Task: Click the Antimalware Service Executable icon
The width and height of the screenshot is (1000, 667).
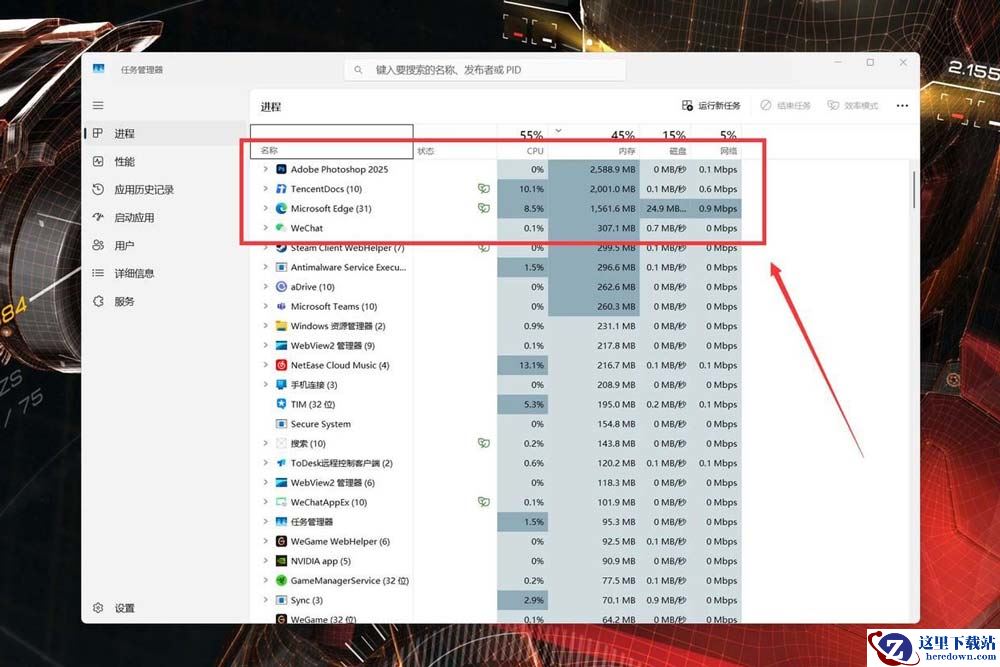Action: (x=281, y=267)
